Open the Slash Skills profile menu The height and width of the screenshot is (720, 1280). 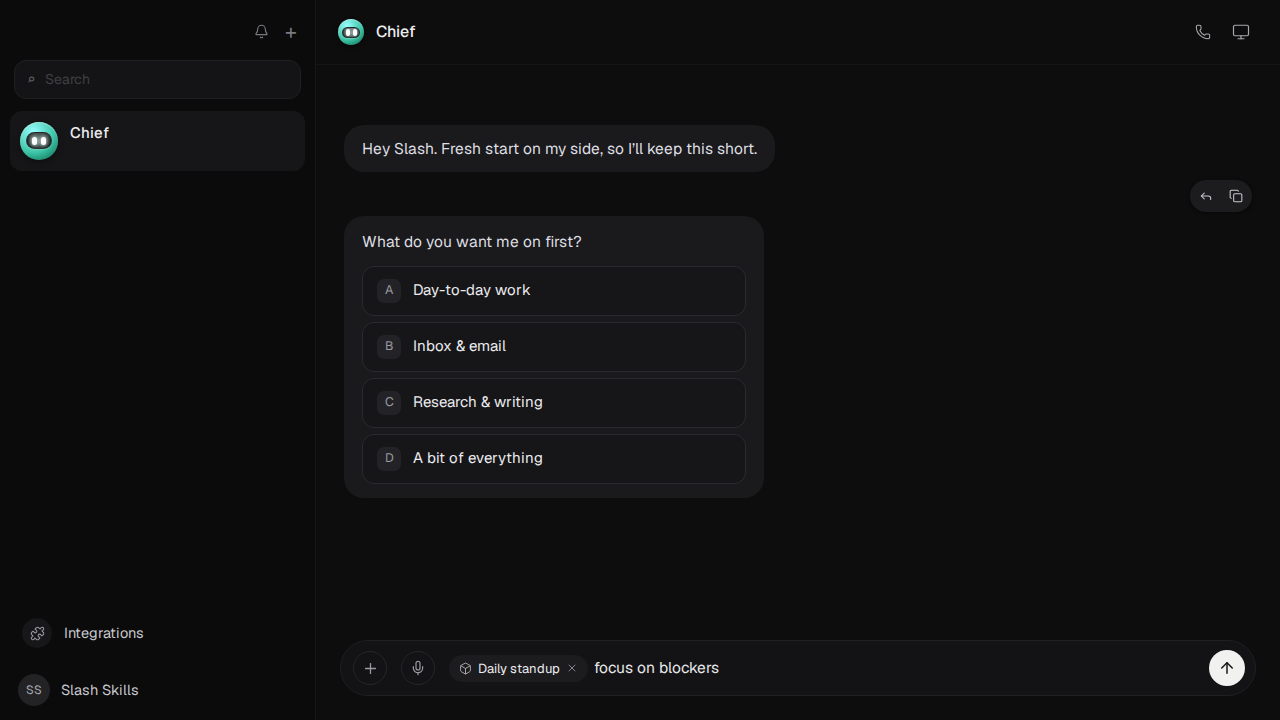pyautogui.click(x=79, y=690)
